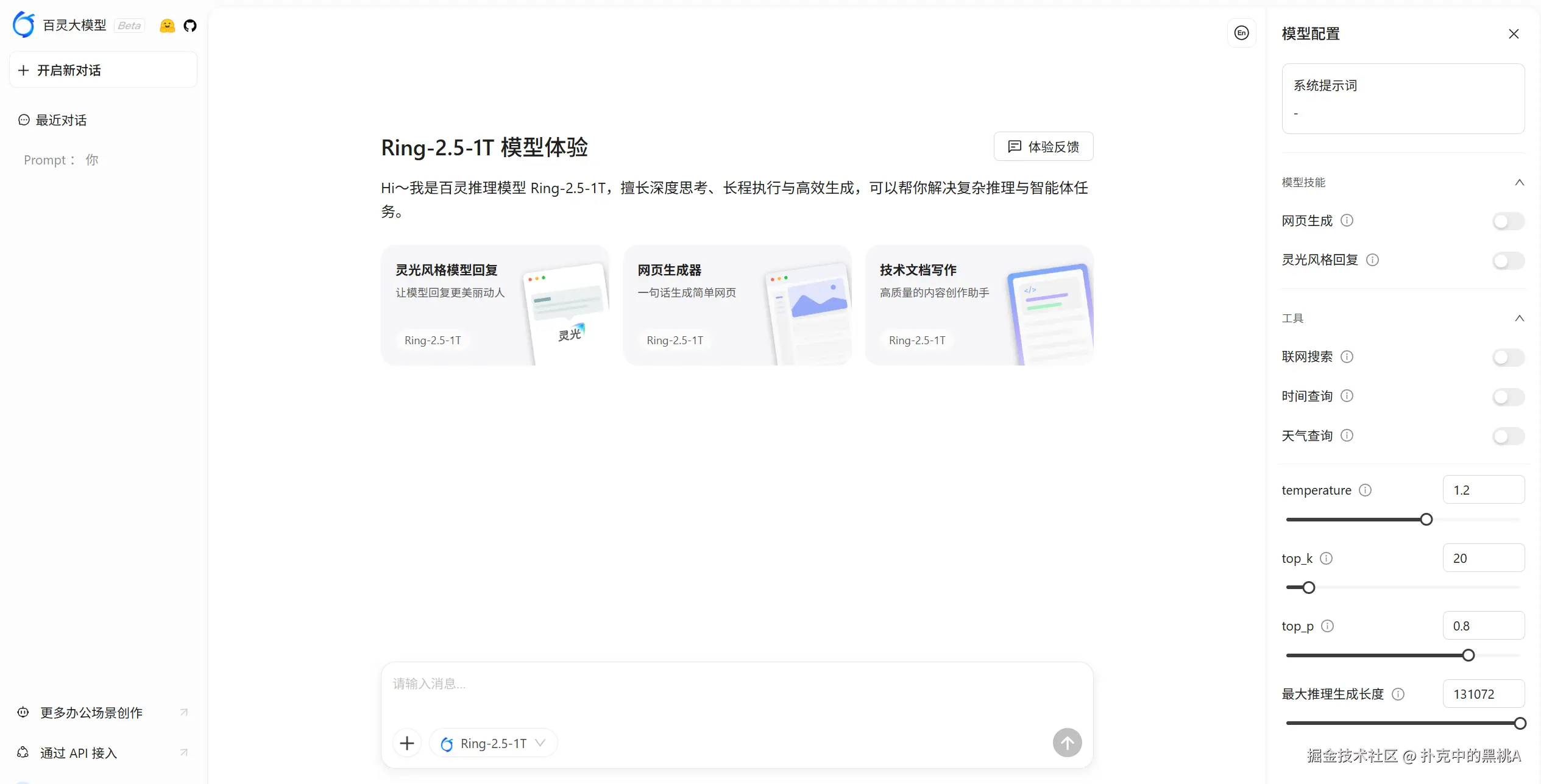Click the top_p slider handle
The width and height of the screenshot is (1541, 784).
click(1468, 655)
